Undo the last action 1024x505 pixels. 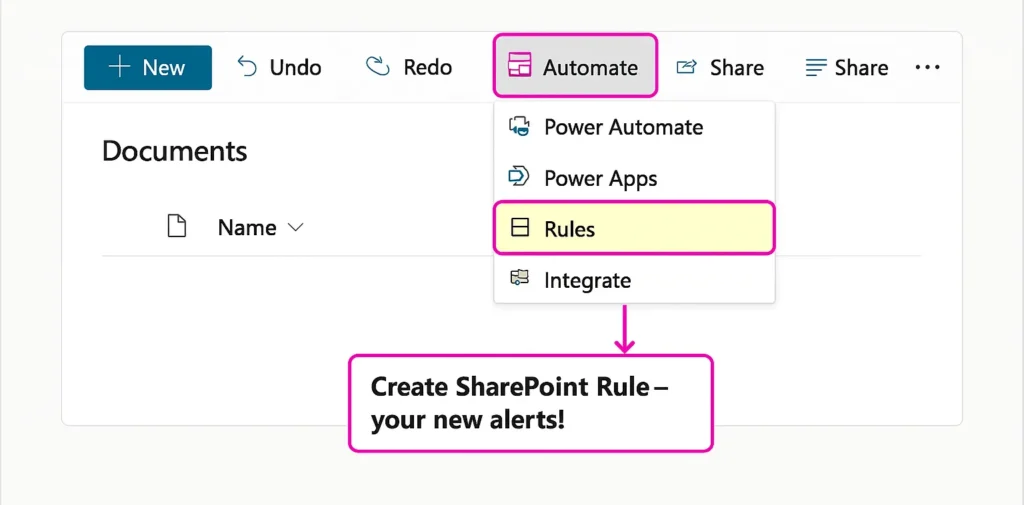tap(279, 67)
